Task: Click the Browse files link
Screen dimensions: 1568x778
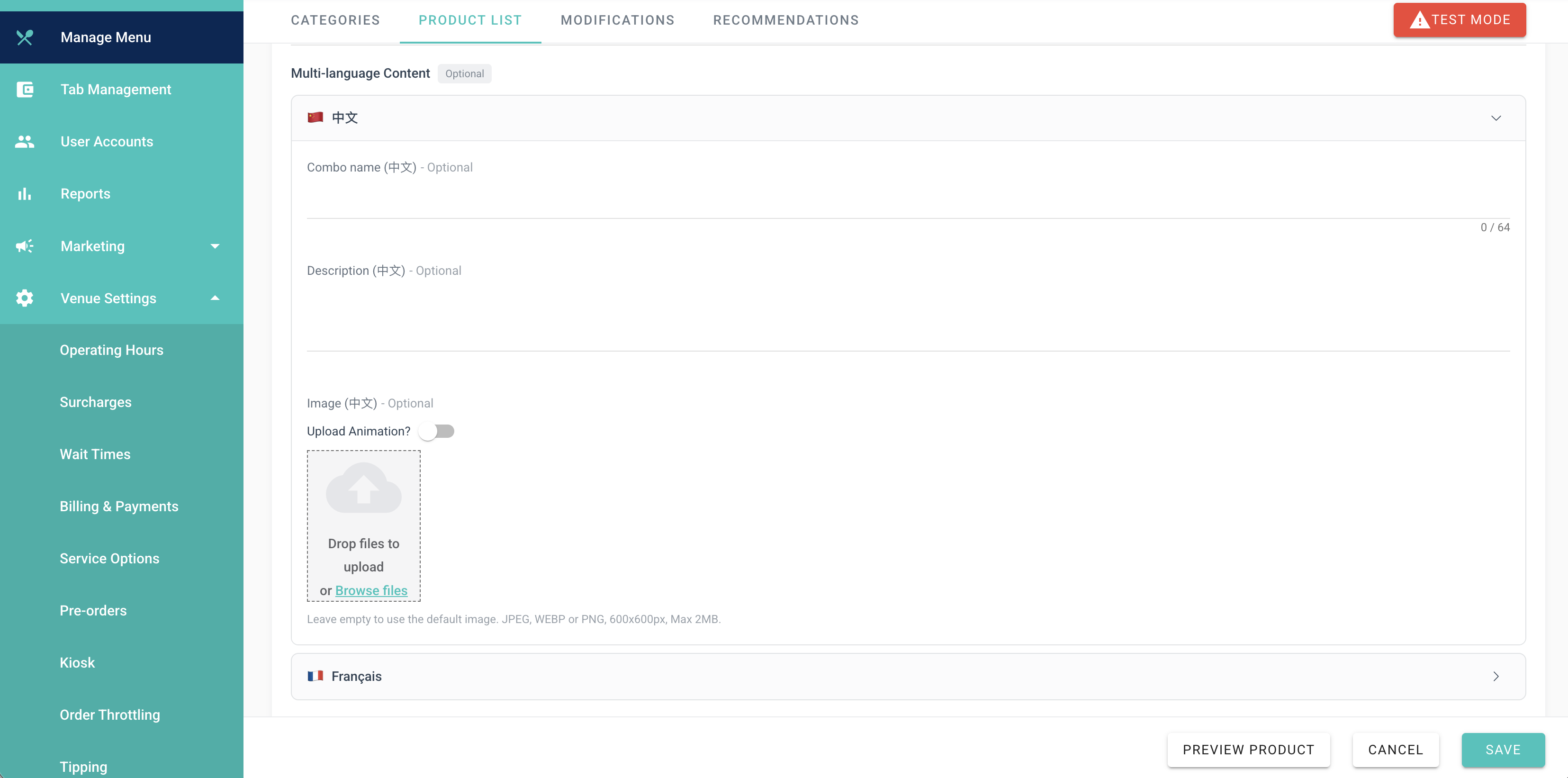Action: (371, 590)
